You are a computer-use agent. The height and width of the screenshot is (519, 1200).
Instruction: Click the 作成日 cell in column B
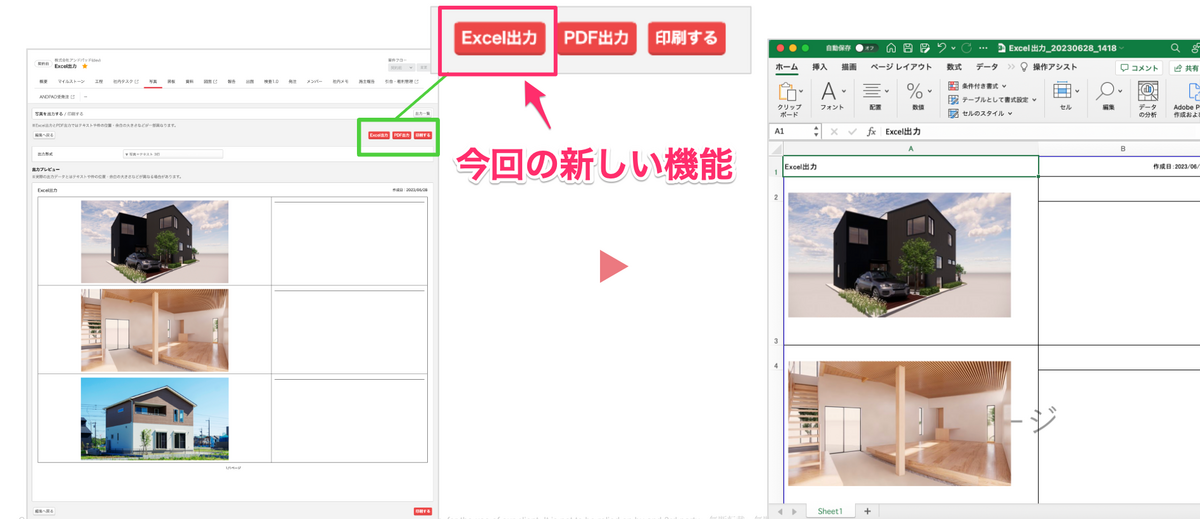click(1120, 167)
